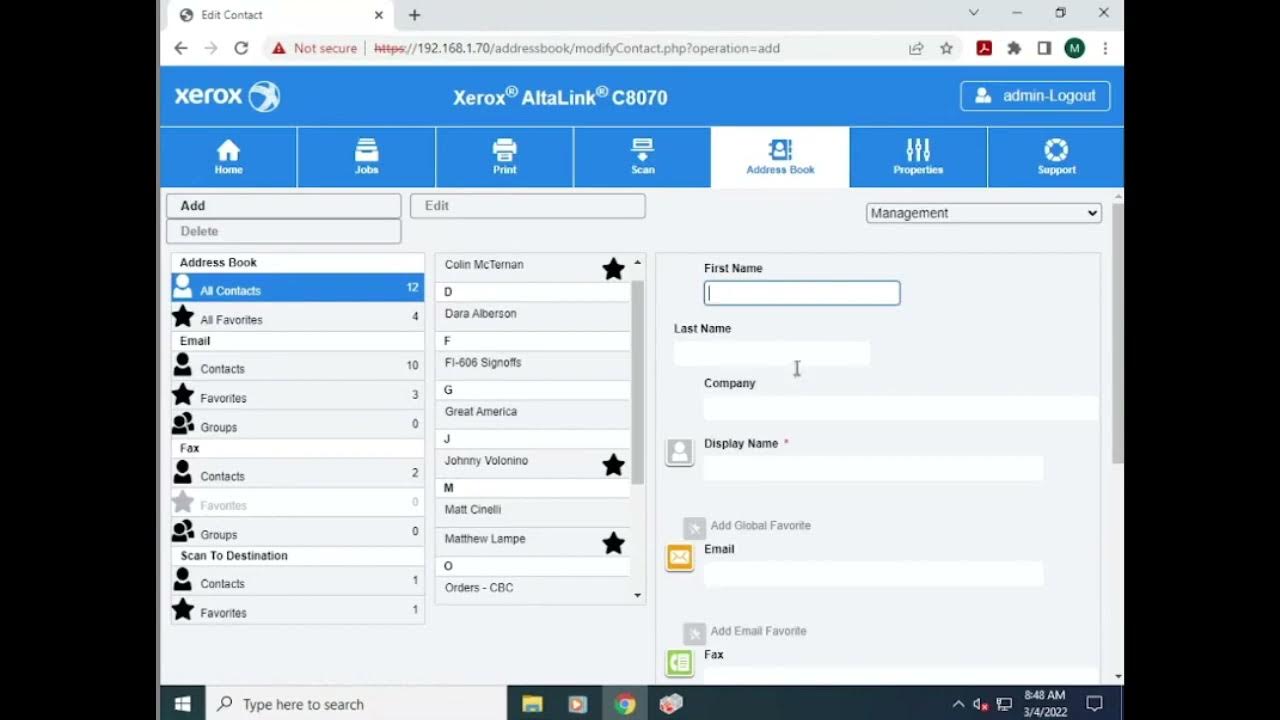Toggle Add Global Favorite star
Viewport: 1280px width, 720px height.
[695, 528]
